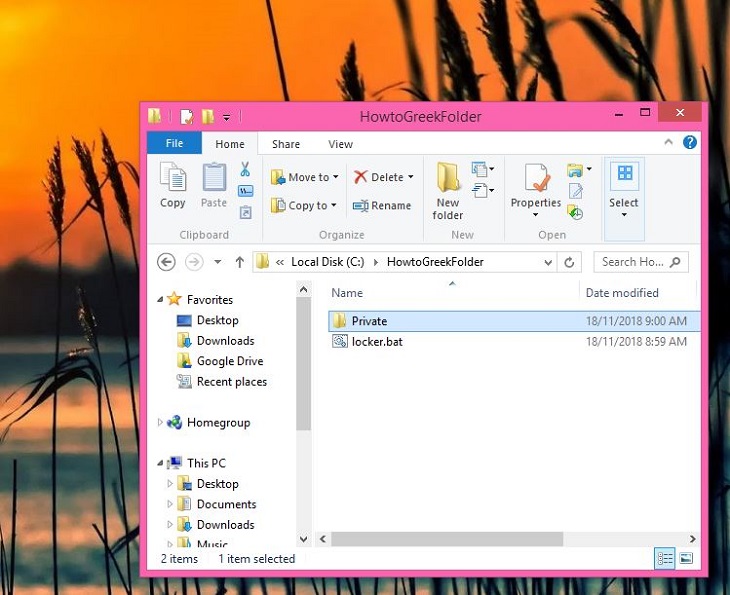The height and width of the screenshot is (595, 730).
Task: Click the Help question mark icon
Action: click(x=689, y=142)
